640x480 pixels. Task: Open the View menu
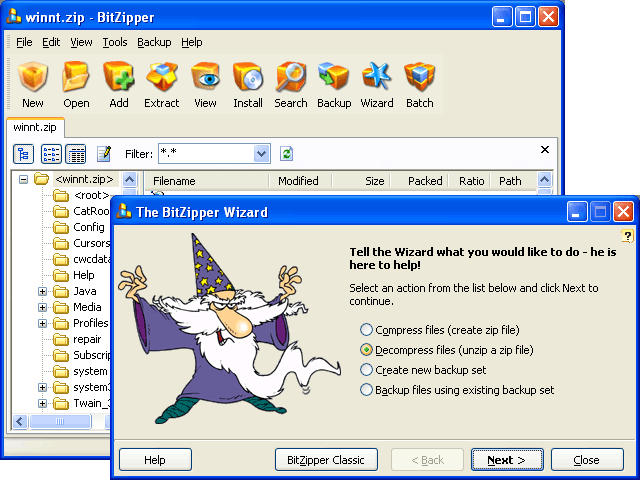click(x=81, y=42)
